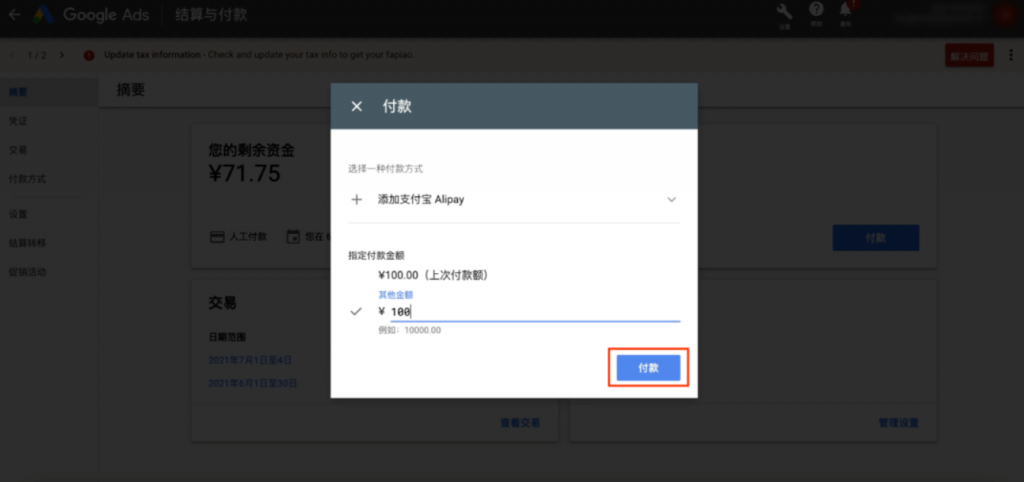Image resolution: width=1024 pixels, height=482 pixels.
Task: Go to the previous notification with the left chevron
Action: click(12, 55)
